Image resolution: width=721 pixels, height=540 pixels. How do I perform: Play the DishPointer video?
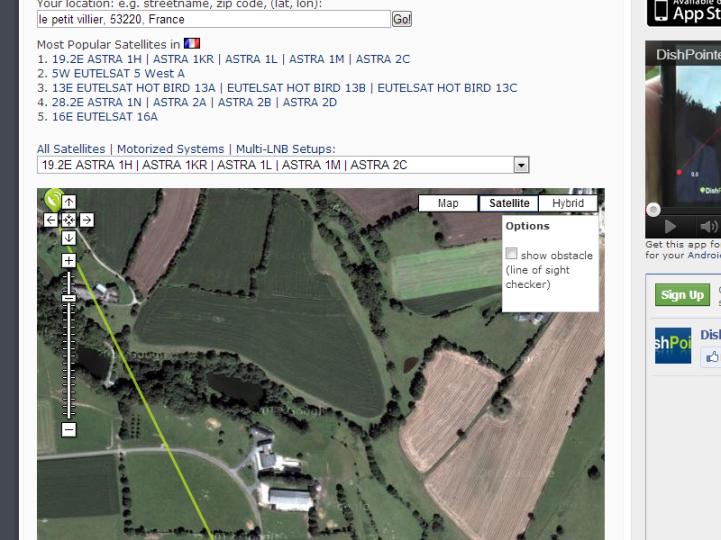[670, 226]
